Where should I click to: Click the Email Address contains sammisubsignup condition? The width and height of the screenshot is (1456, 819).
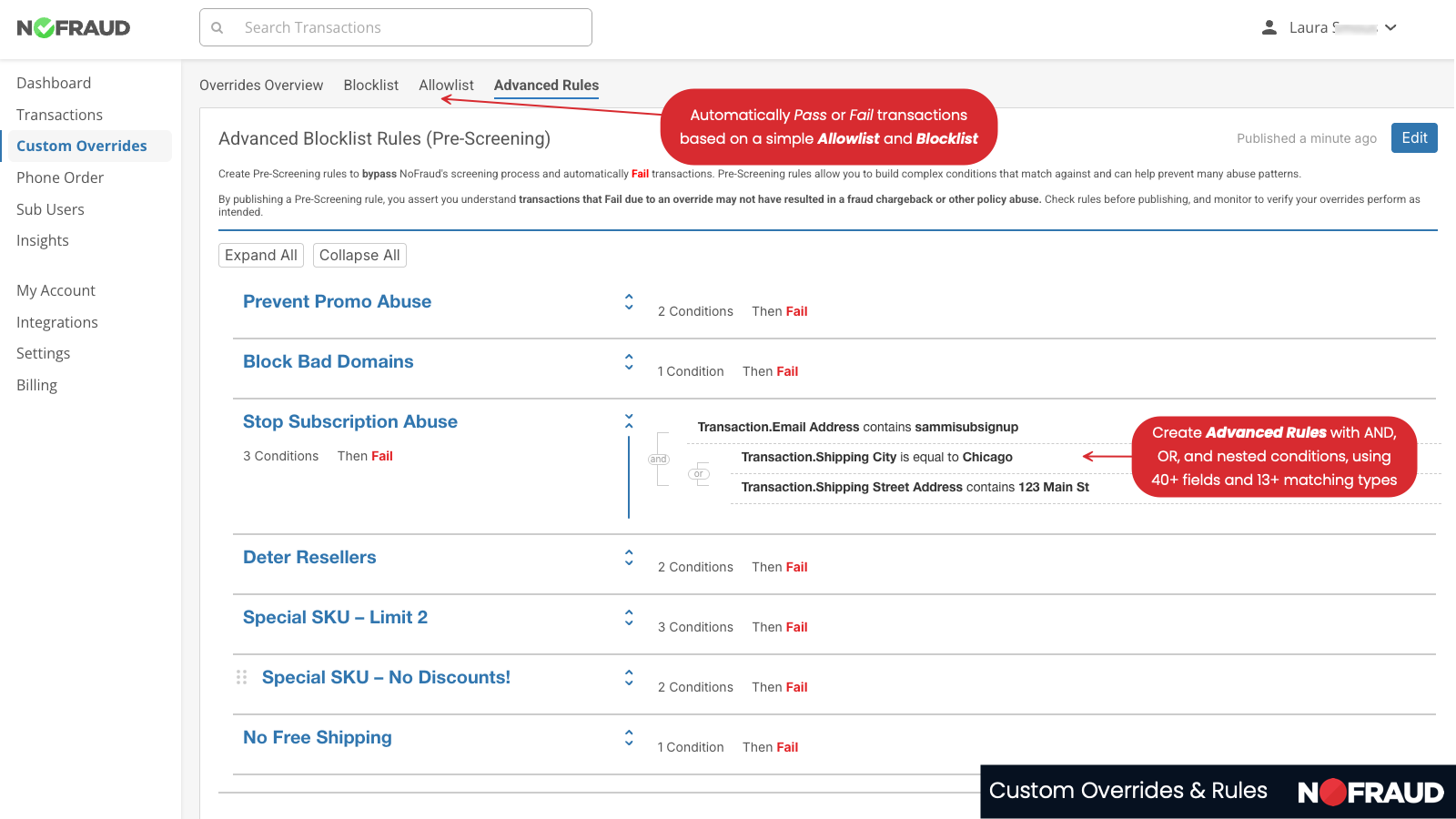click(x=858, y=427)
